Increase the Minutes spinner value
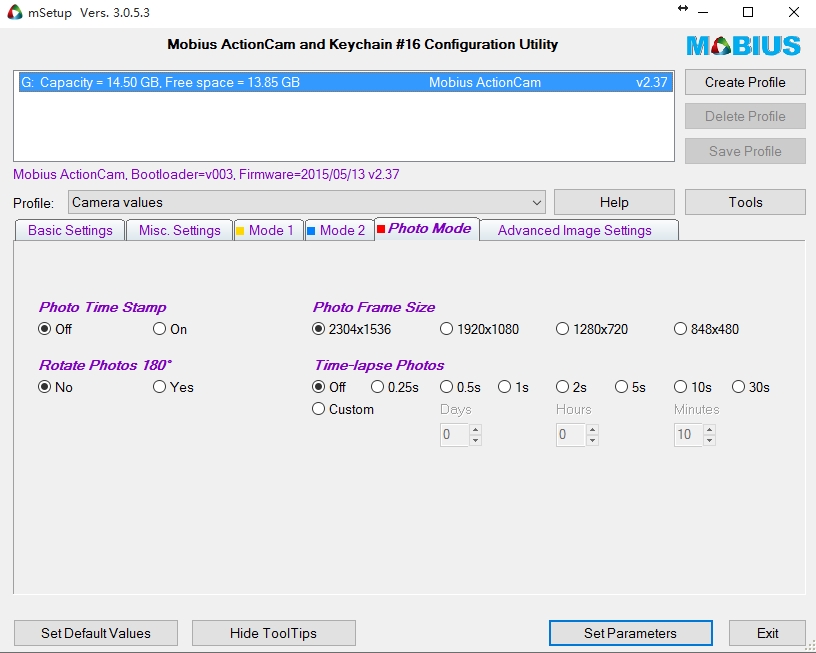The width and height of the screenshot is (816, 653). pos(709,429)
